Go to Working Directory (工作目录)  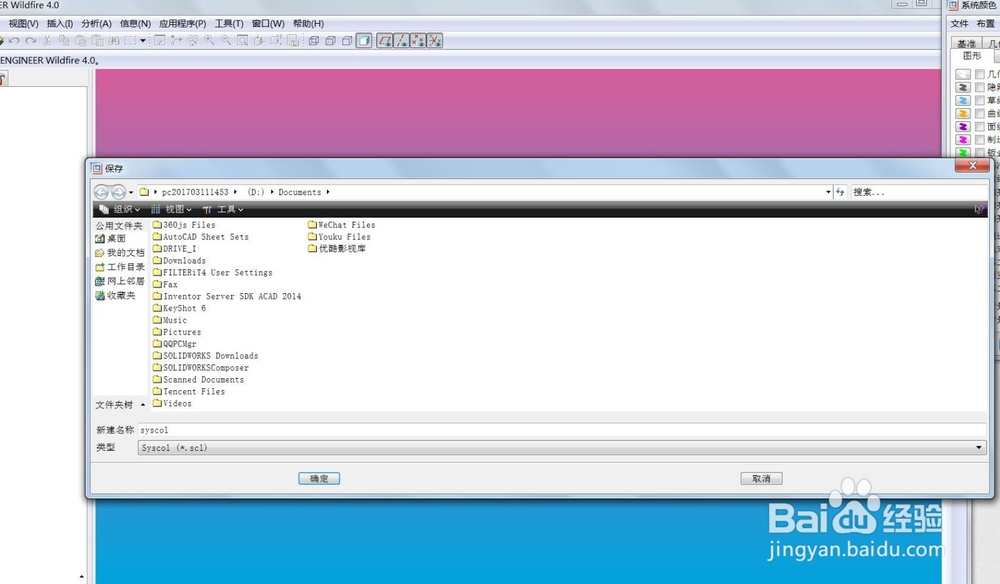point(119,266)
